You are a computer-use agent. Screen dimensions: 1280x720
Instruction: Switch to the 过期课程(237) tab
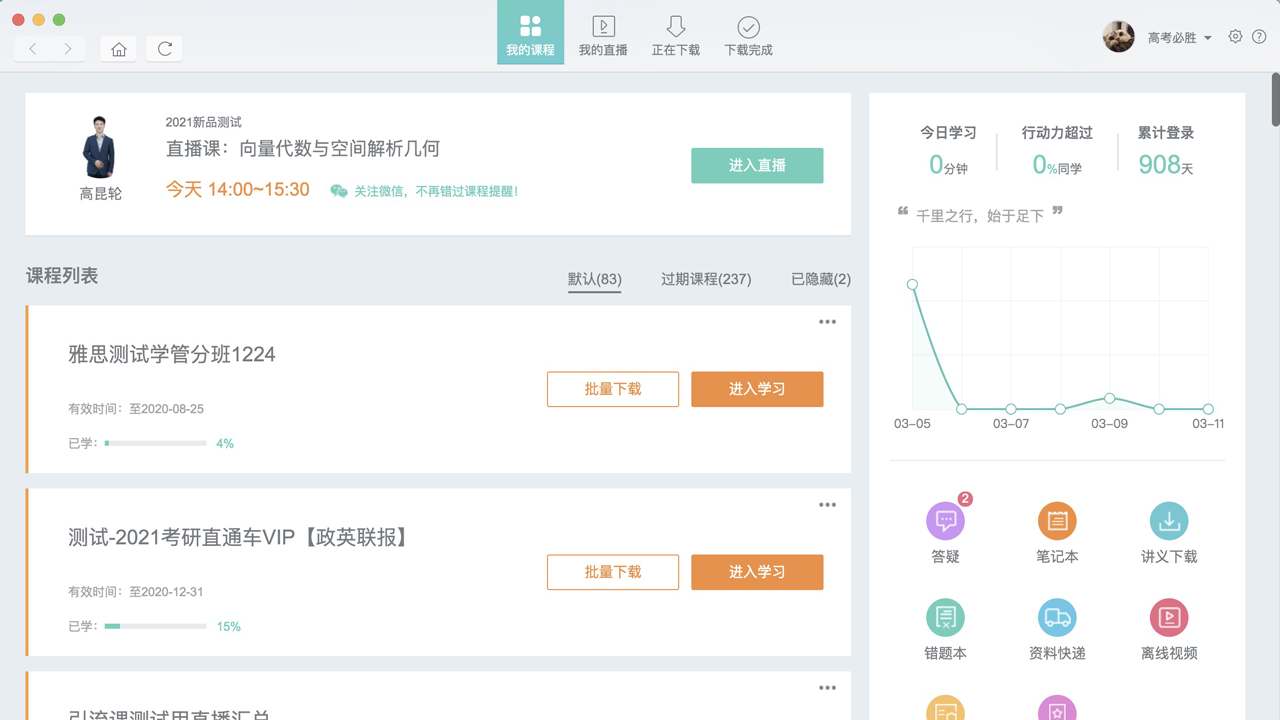[706, 280]
